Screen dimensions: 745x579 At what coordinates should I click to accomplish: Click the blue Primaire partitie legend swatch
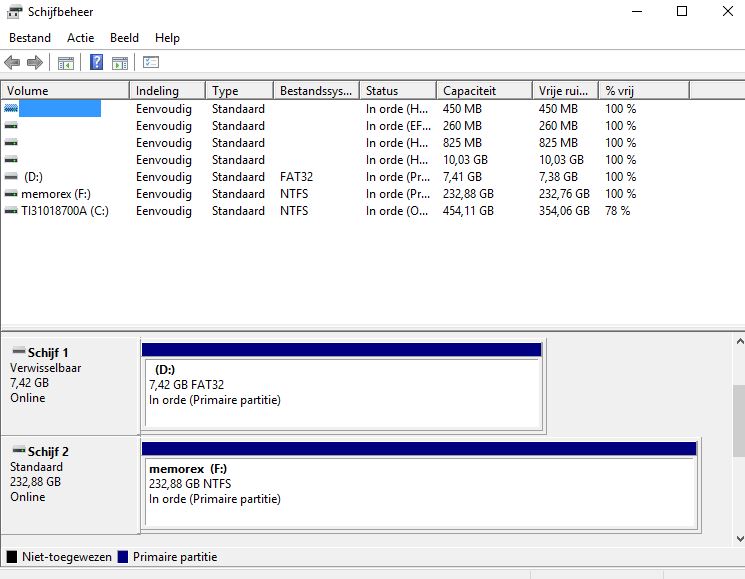123,557
